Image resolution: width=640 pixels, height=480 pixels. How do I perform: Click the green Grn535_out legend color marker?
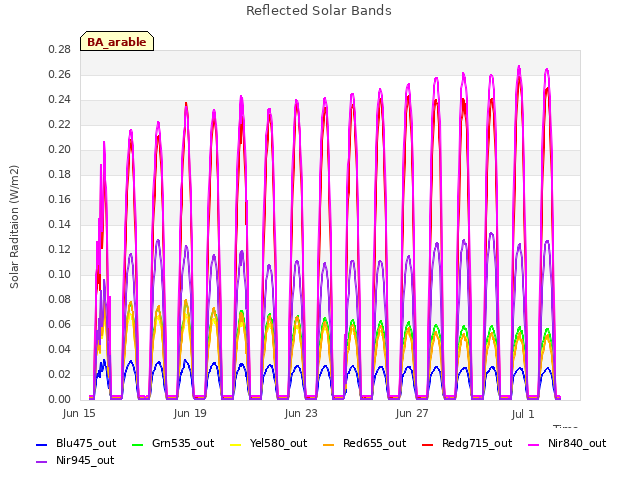click(138, 444)
